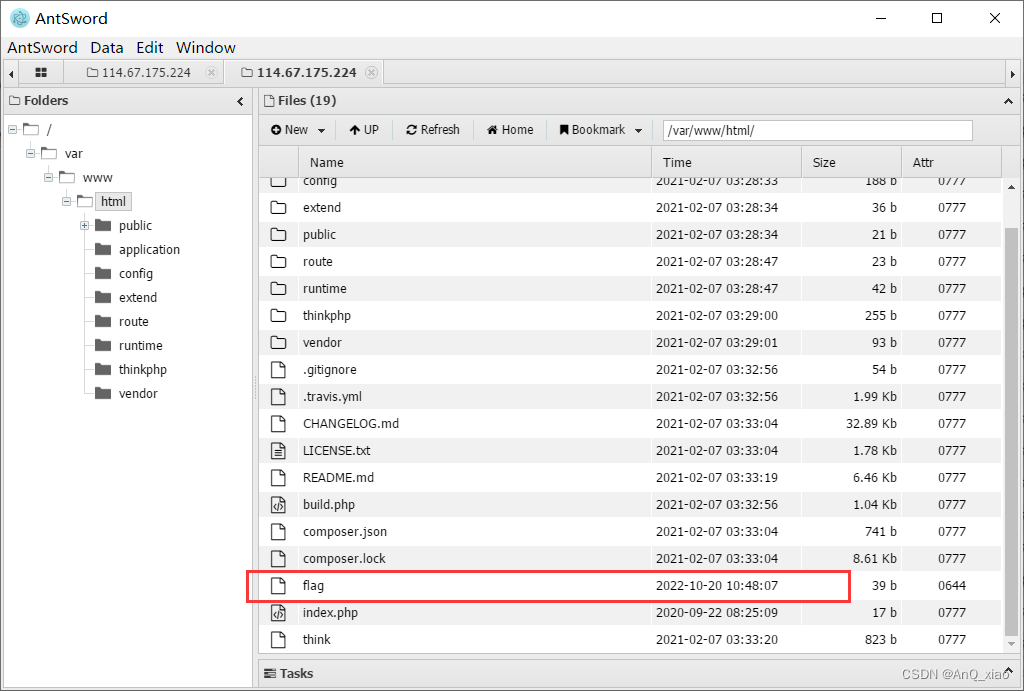
Task: Open the Data menu
Action: pyautogui.click(x=107, y=48)
